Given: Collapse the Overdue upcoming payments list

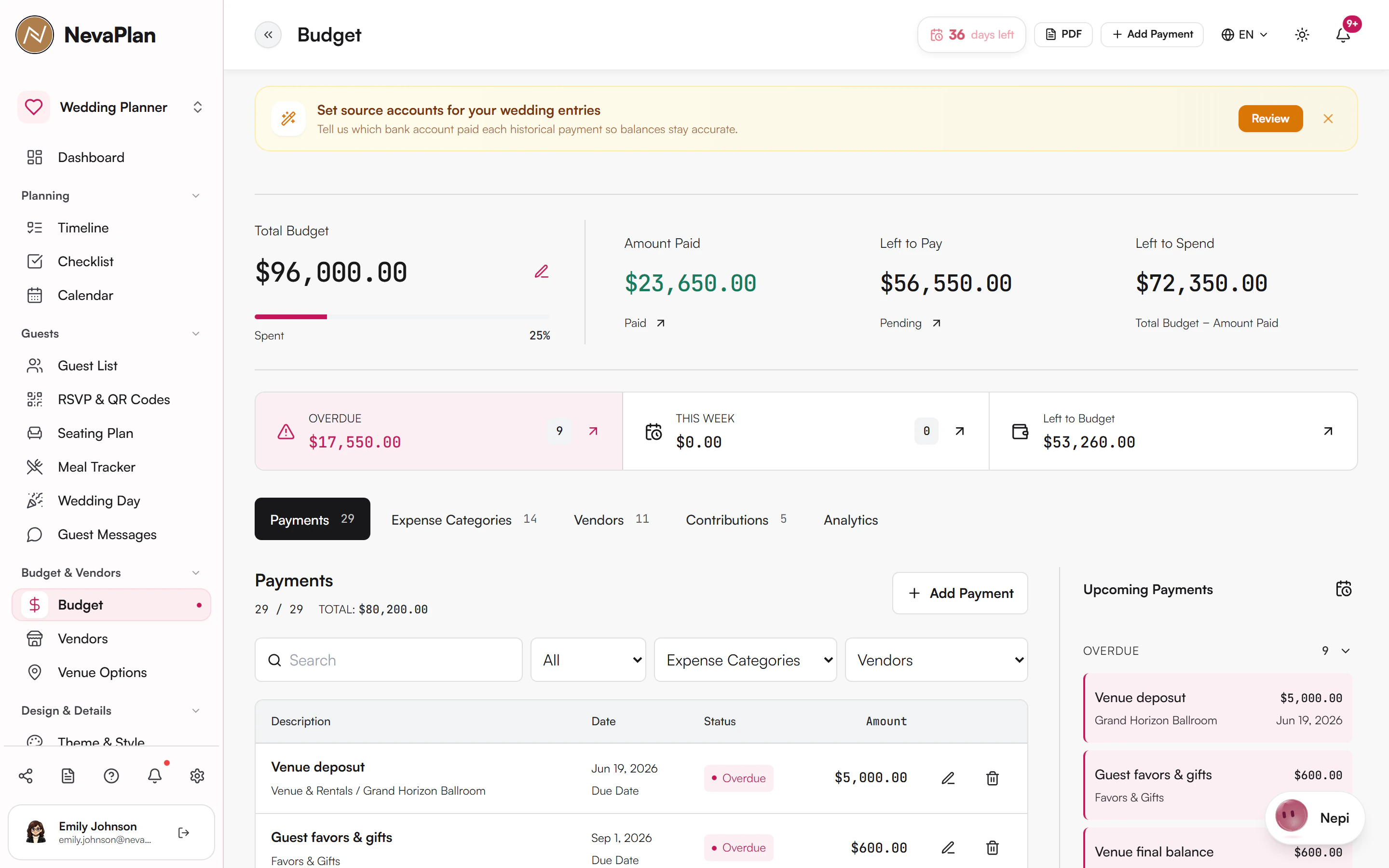Looking at the screenshot, I should (1346, 651).
